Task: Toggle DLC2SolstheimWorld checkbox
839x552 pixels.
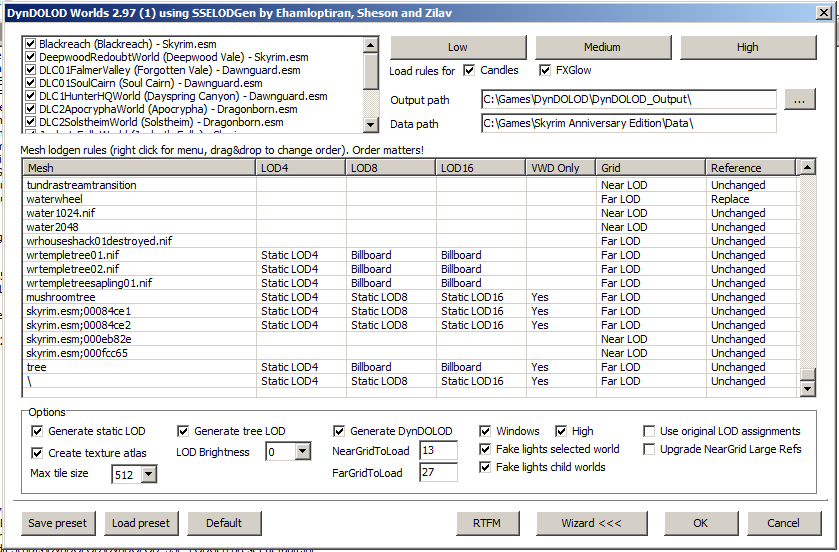Action: tap(30, 122)
